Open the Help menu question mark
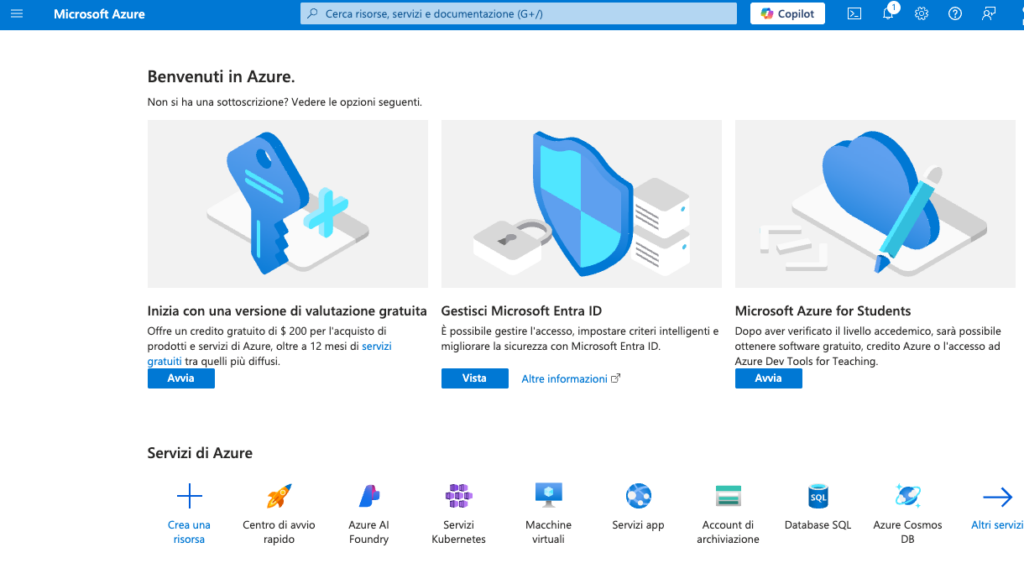The image size is (1024, 584). [x=953, y=13]
